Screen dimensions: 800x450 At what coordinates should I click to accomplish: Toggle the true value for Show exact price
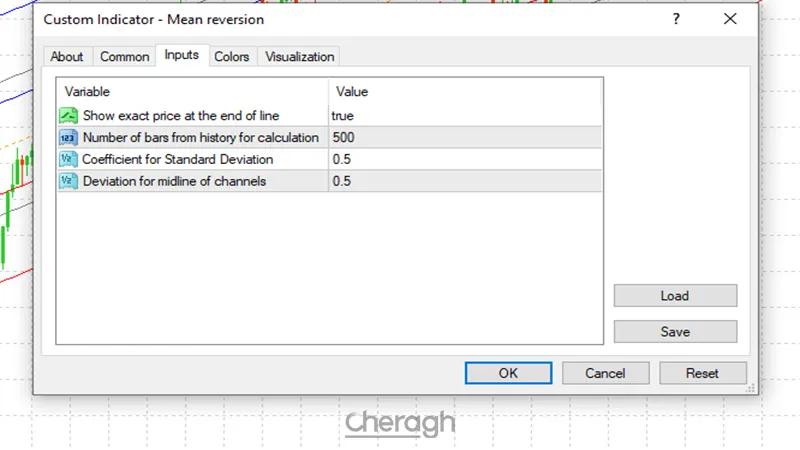click(x=465, y=116)
